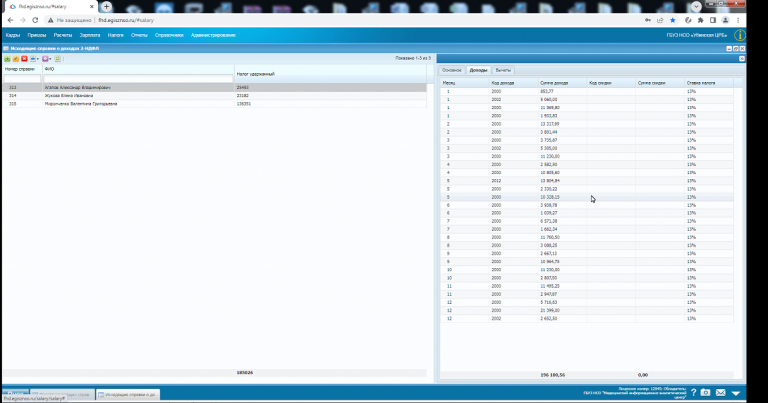This screenshot has height=403, width=768.
Task: Click the orange edit record icon
Action: pyautogui.click(x=16, y=59)
